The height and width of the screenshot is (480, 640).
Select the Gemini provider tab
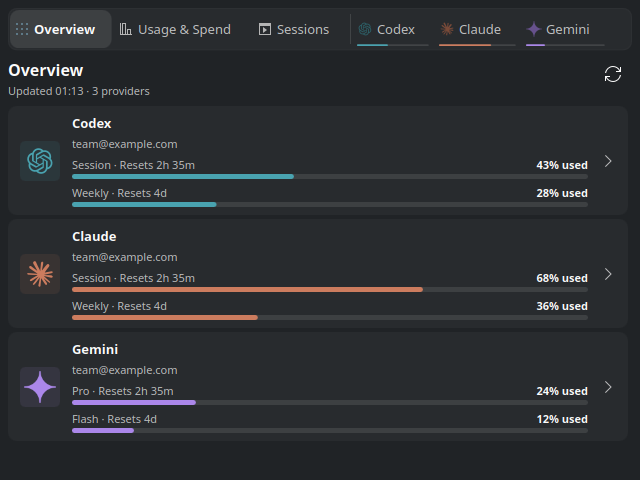(x=565, y=30)
